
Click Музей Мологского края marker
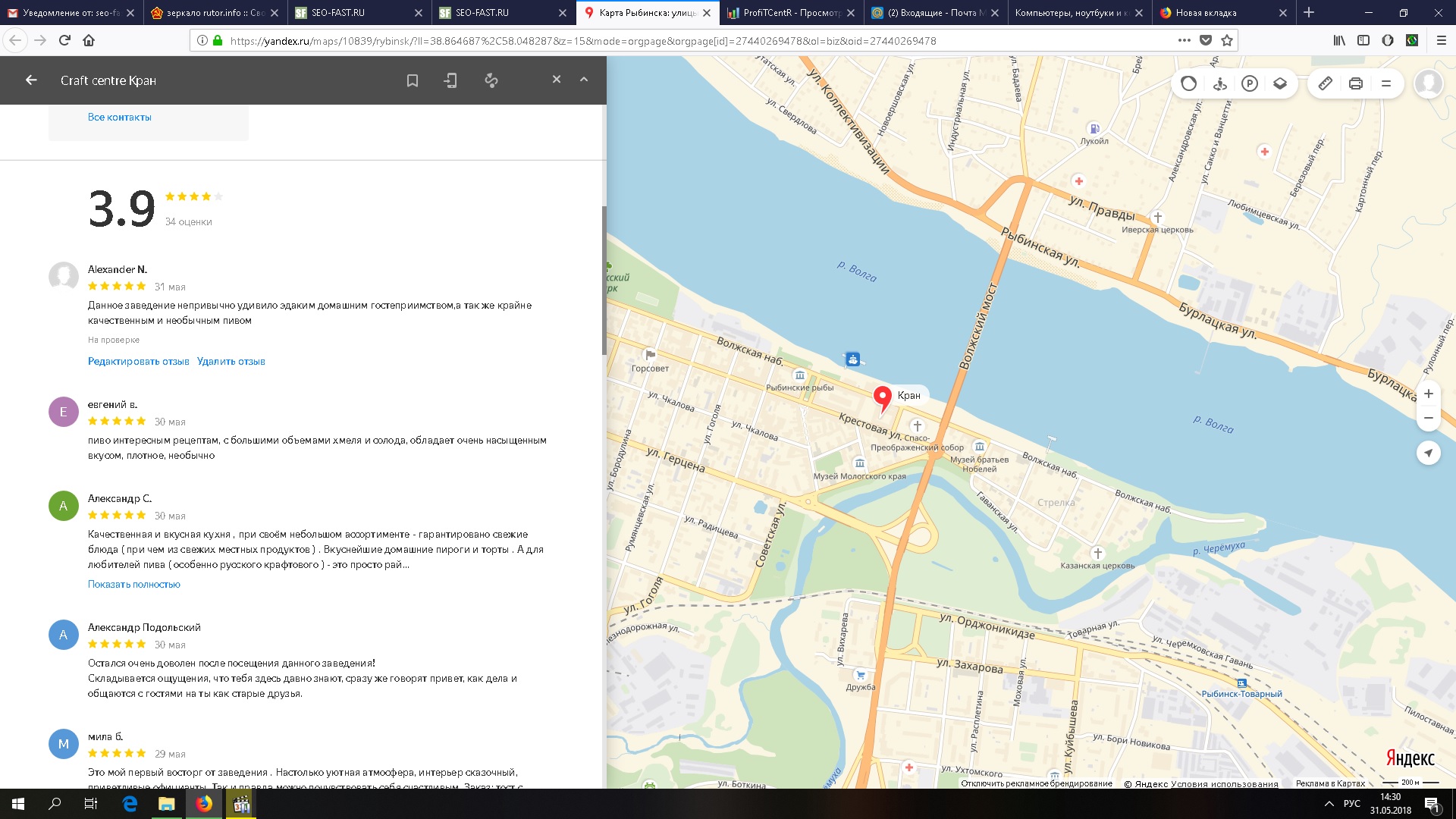coord(859,463)
